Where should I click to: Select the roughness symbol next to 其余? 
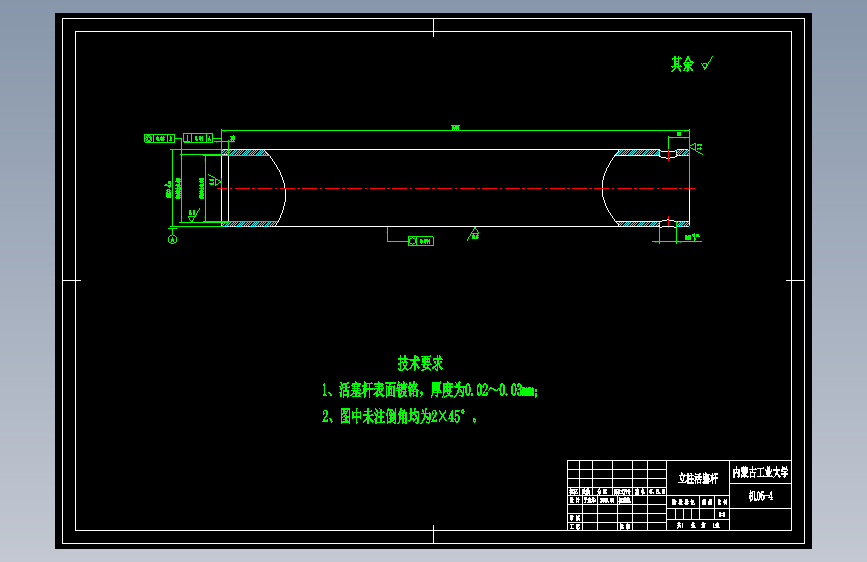[707, 64]
